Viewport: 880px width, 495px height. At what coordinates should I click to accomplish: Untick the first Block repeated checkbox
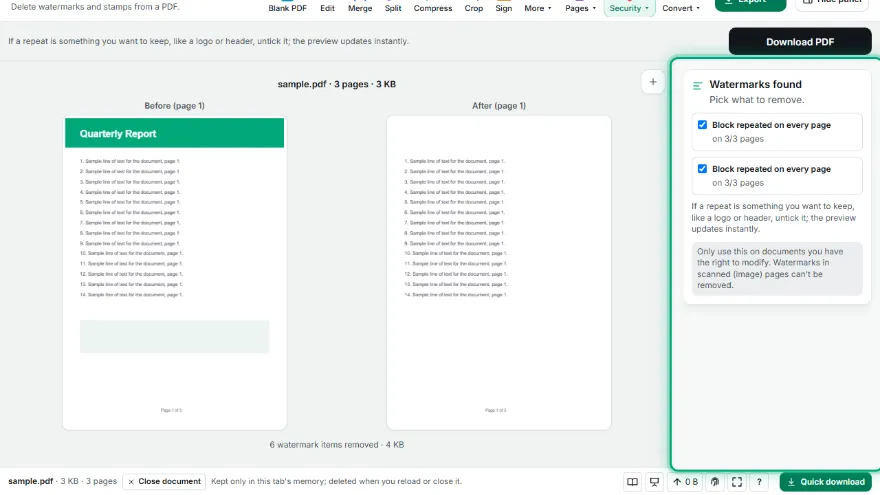(702, 125)
